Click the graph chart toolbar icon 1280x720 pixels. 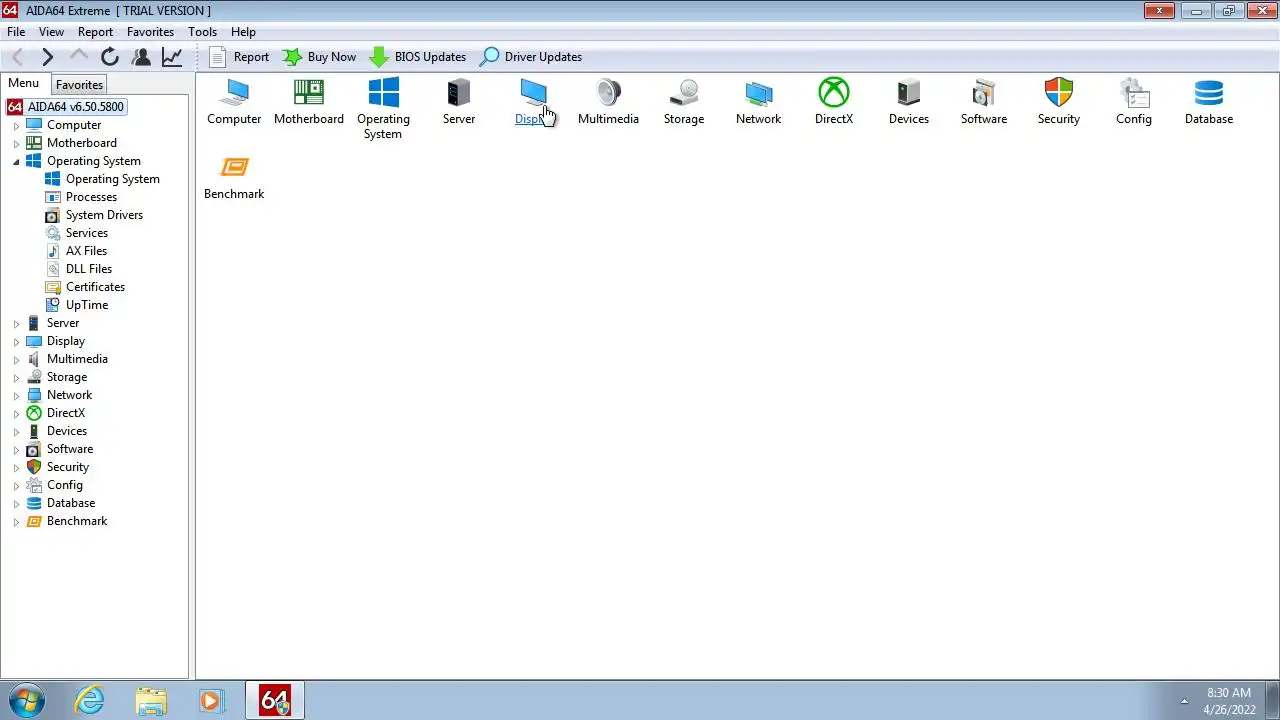[172, 57]
